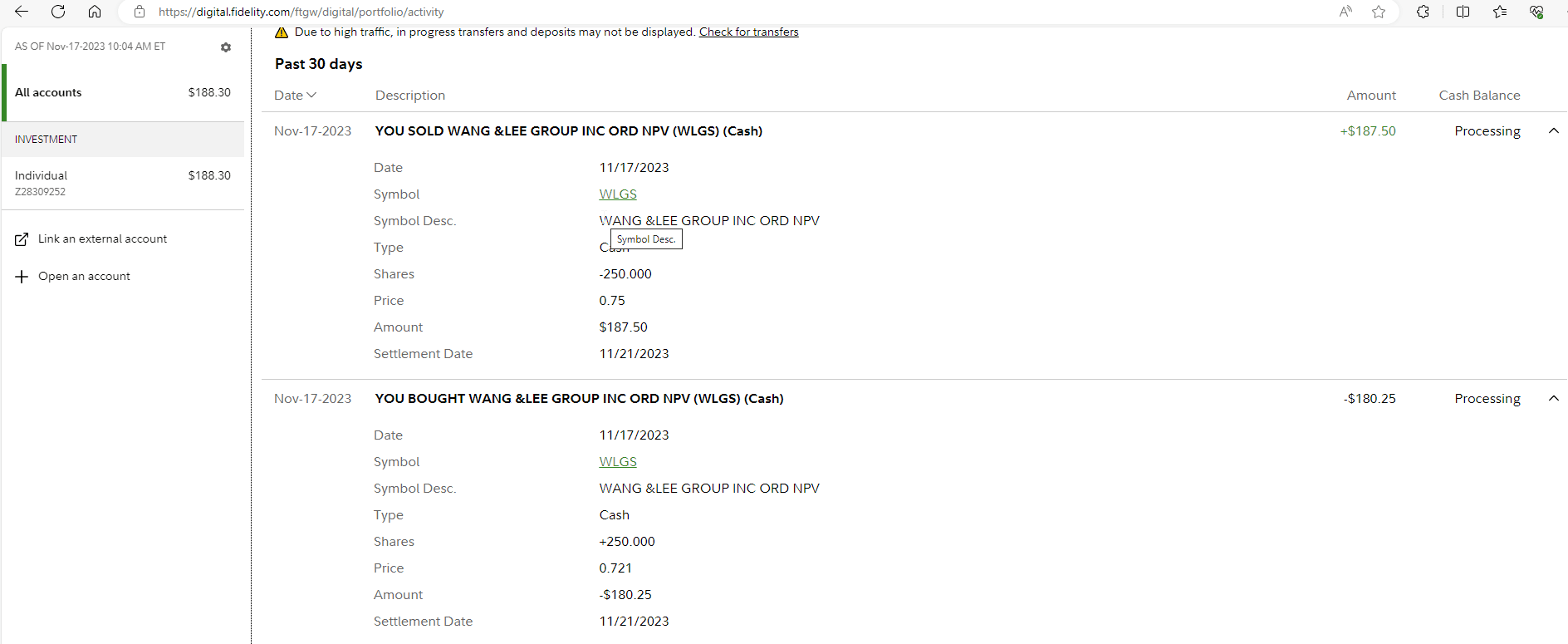Click Link an external account
Screen dimensions: 1568x644
tap(102, 239)
